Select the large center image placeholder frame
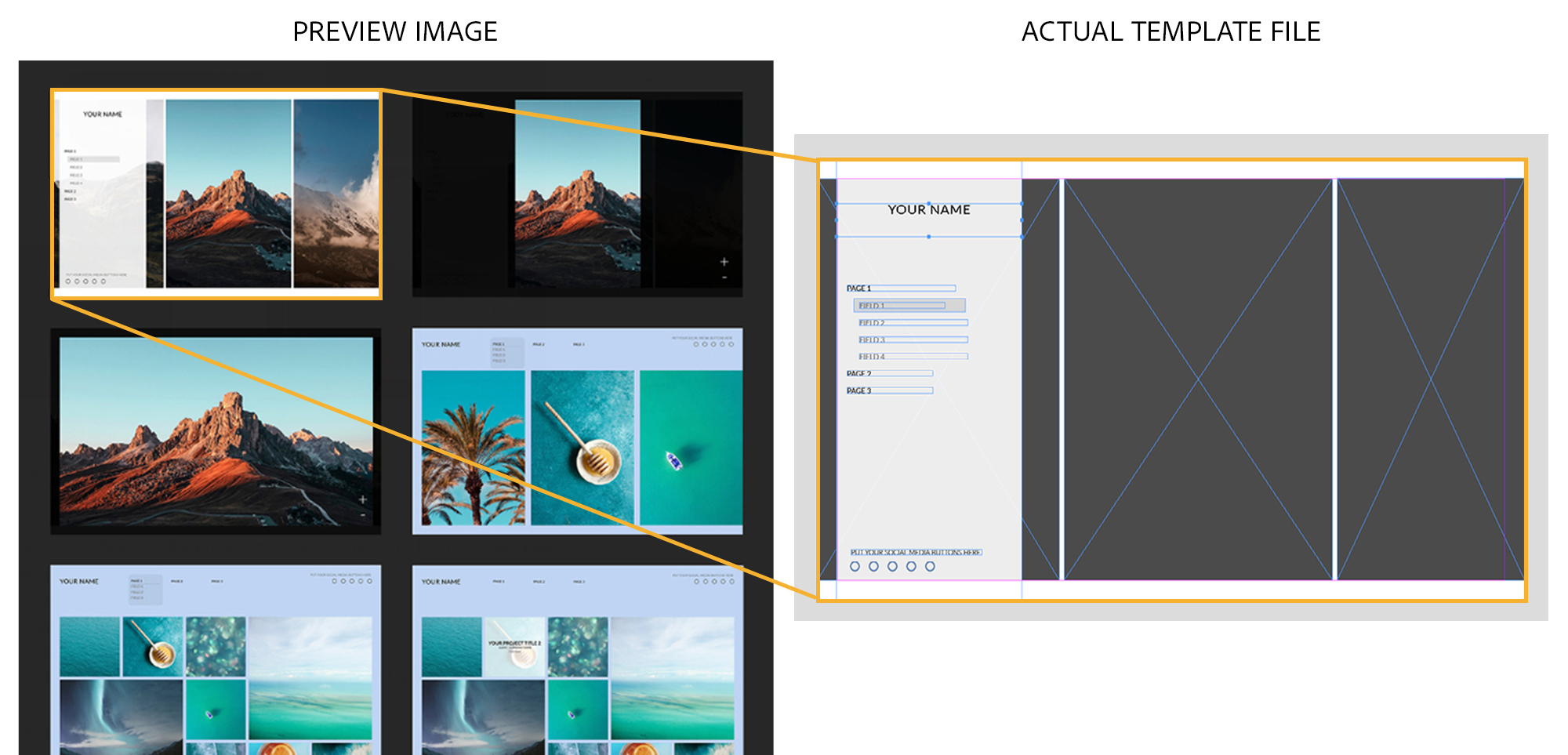Screen dimensions: 1568x755 point(1197,379)
